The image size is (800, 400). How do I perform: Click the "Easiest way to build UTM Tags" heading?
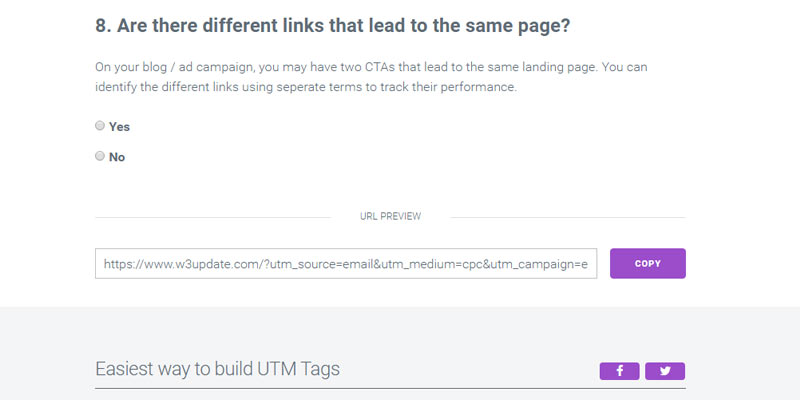click(x=217, y=369)
